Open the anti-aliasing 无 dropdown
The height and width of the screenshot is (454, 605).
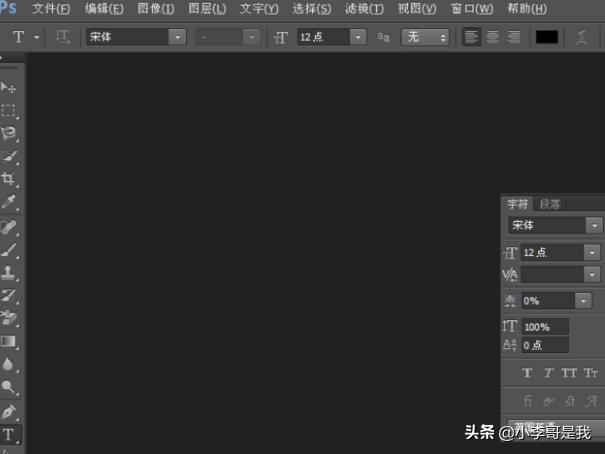point(426,37)
